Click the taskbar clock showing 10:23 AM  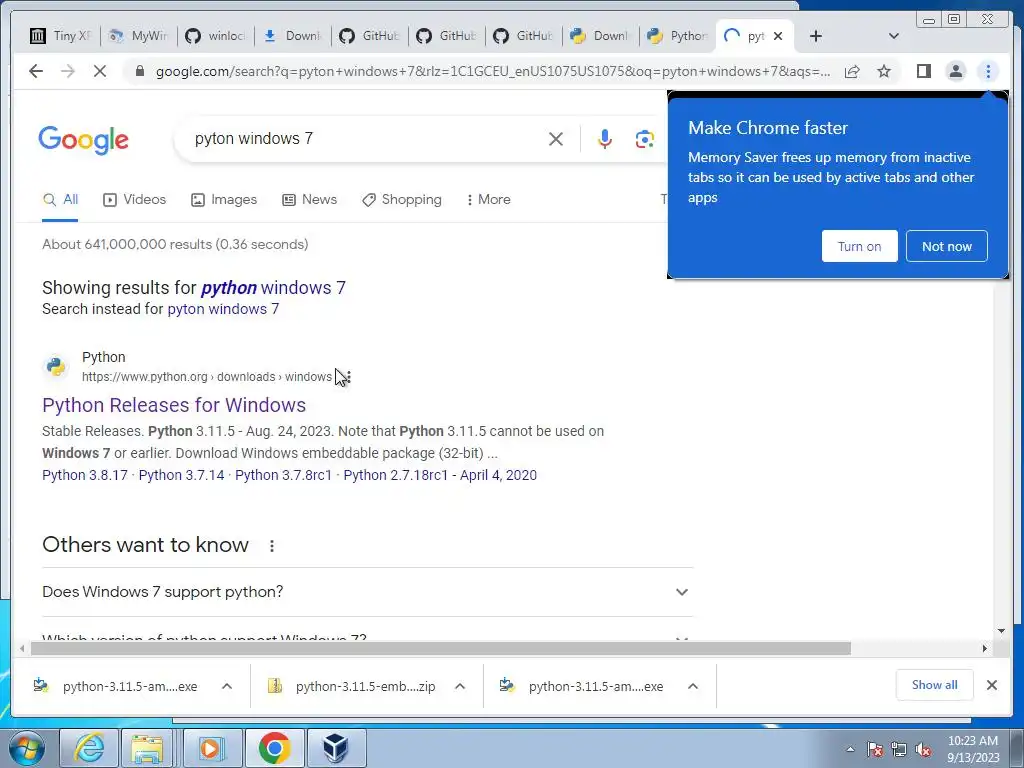tap(973, 749)
